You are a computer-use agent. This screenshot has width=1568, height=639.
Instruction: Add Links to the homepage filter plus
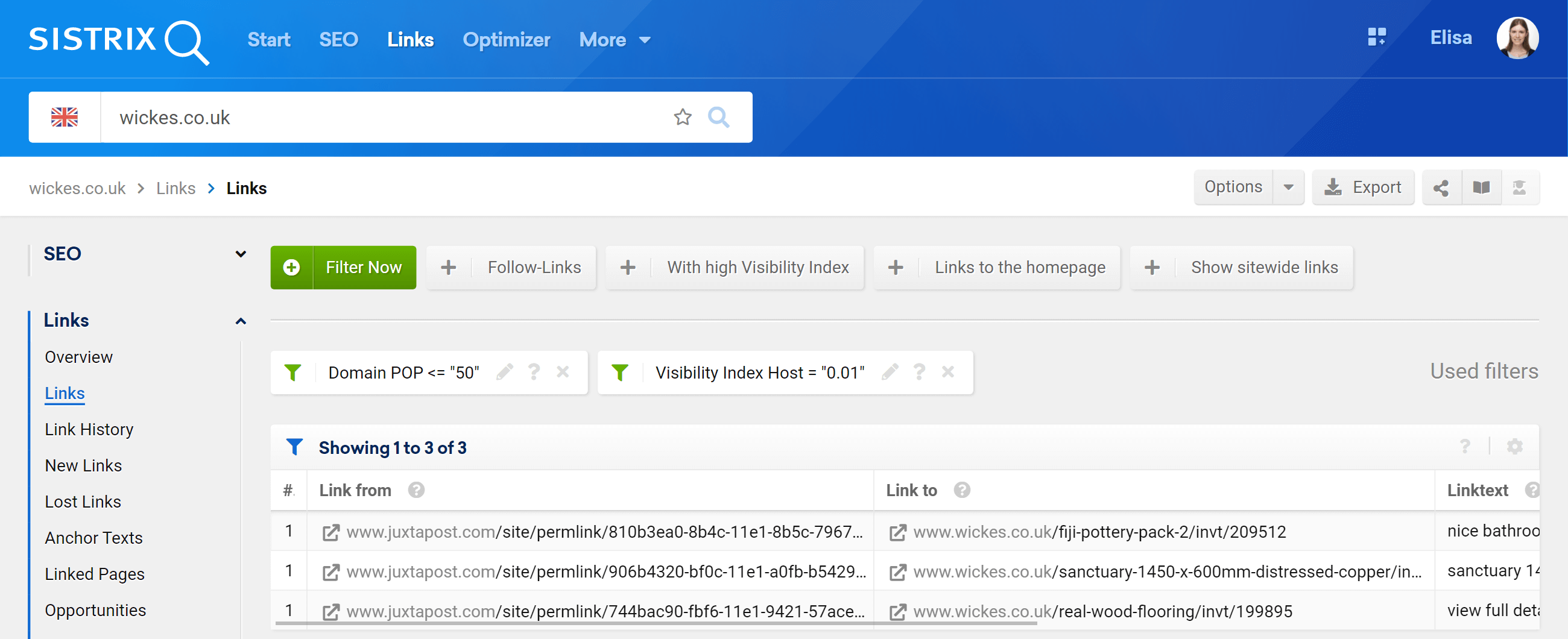click(896, 267)
